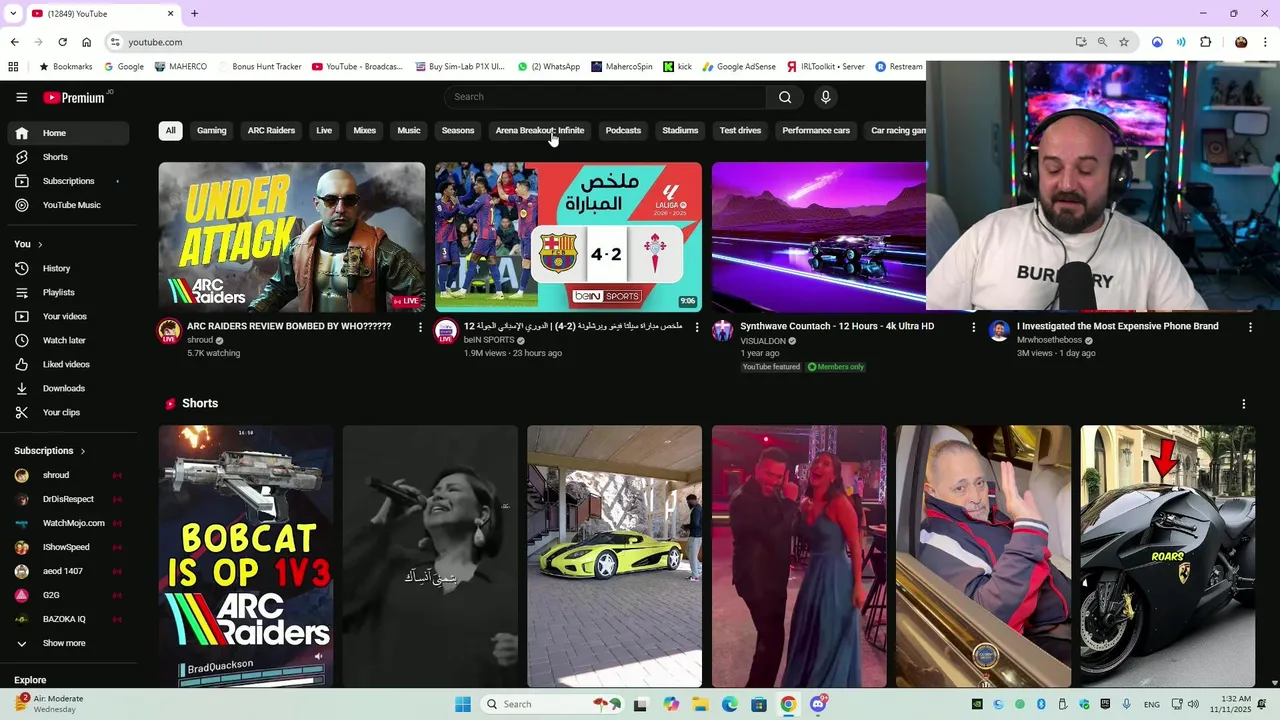Open YouTube Music in sidebar
The width and height of the screenshot is (1280, 720).
pos(68,205)
